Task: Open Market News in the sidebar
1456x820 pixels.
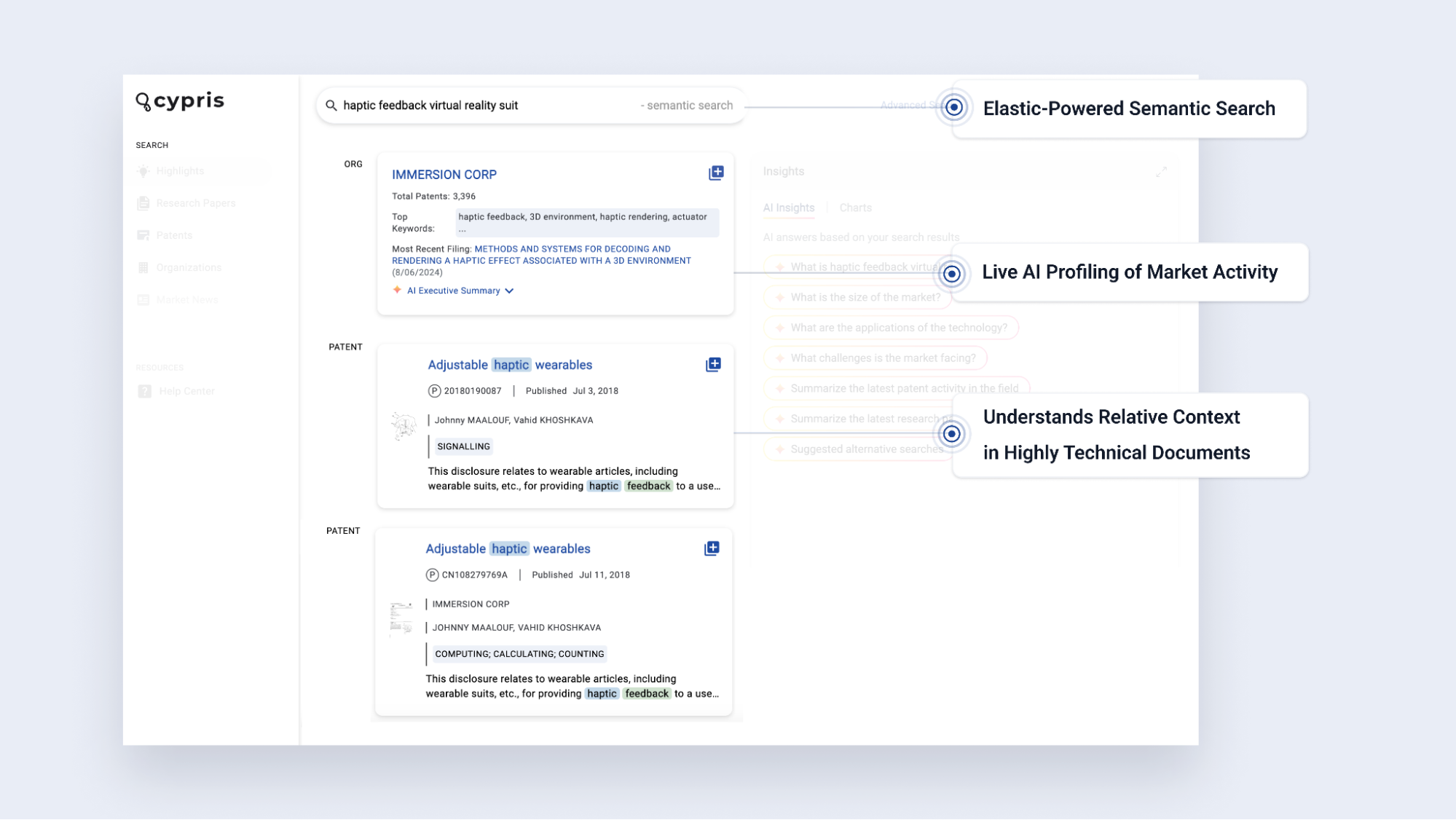Action: coord(187,299)
